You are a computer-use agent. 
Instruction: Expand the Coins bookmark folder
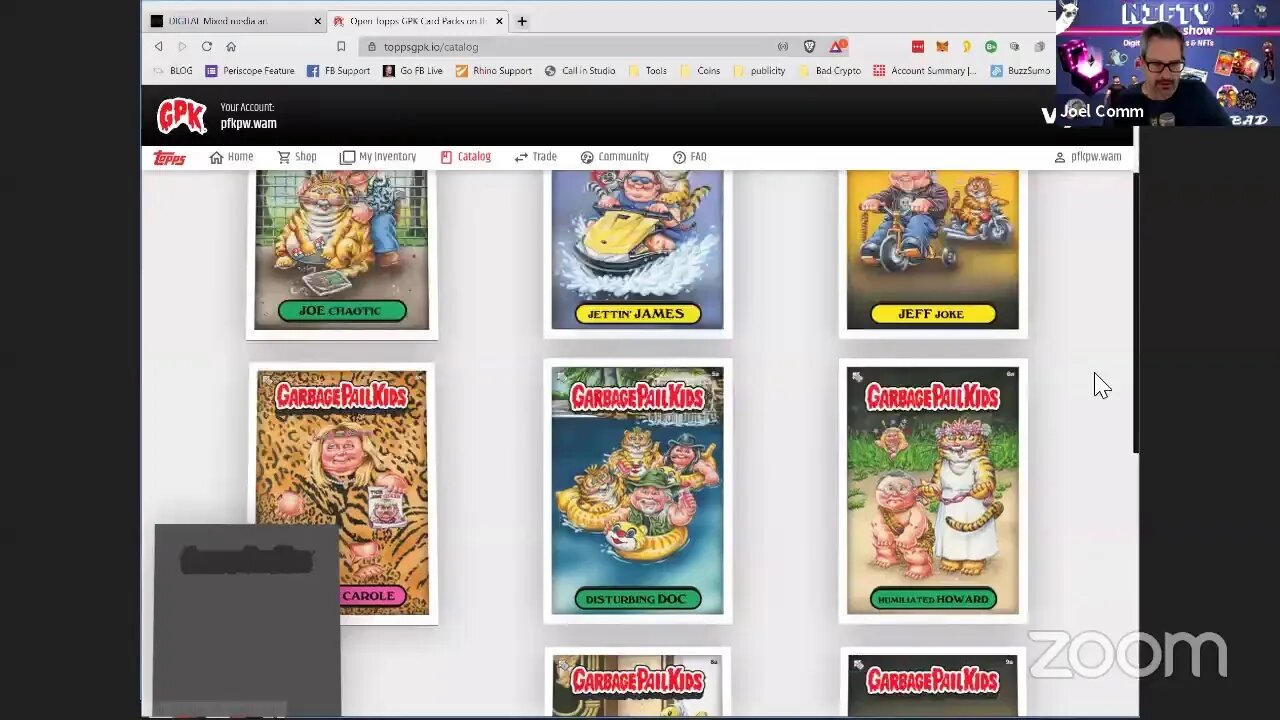pyautogui.click(x=700, y=71)
